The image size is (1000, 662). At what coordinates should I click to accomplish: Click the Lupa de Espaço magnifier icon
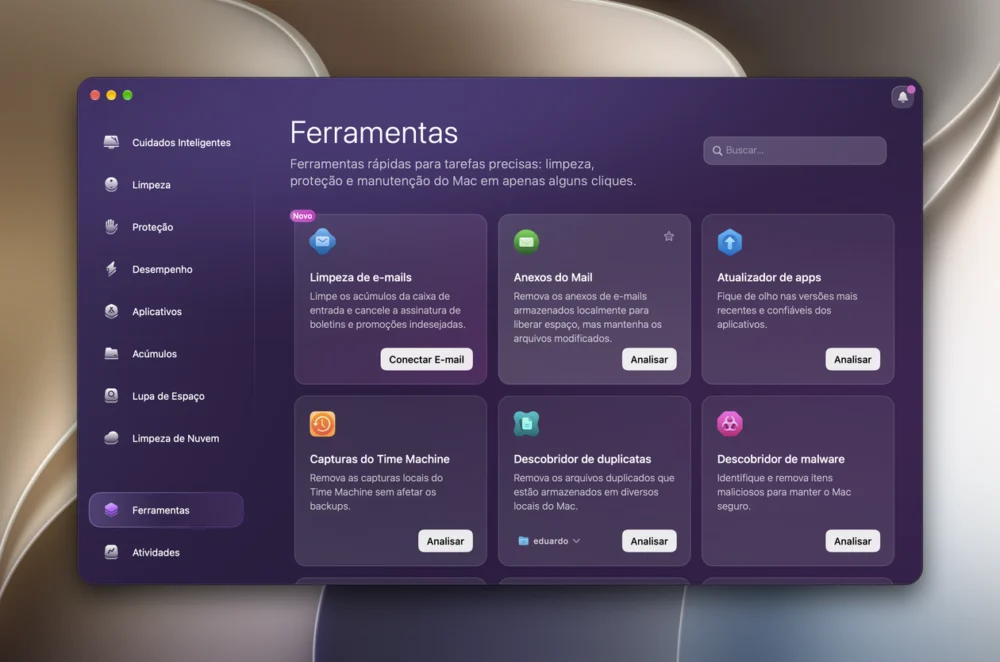[111, 395]
